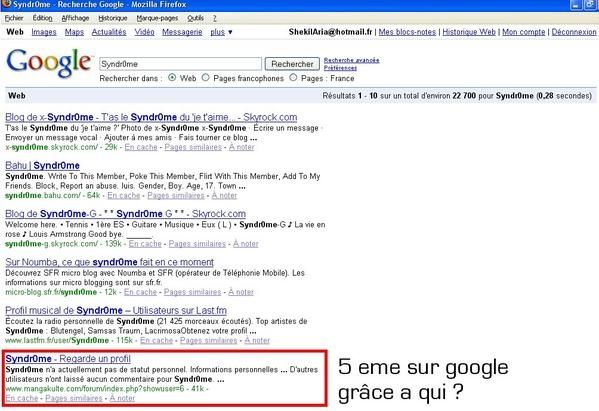Open En cache for micro-blog.sfr.fr result
This screenshot has width=599, height=411.
(x=140, y=292)
